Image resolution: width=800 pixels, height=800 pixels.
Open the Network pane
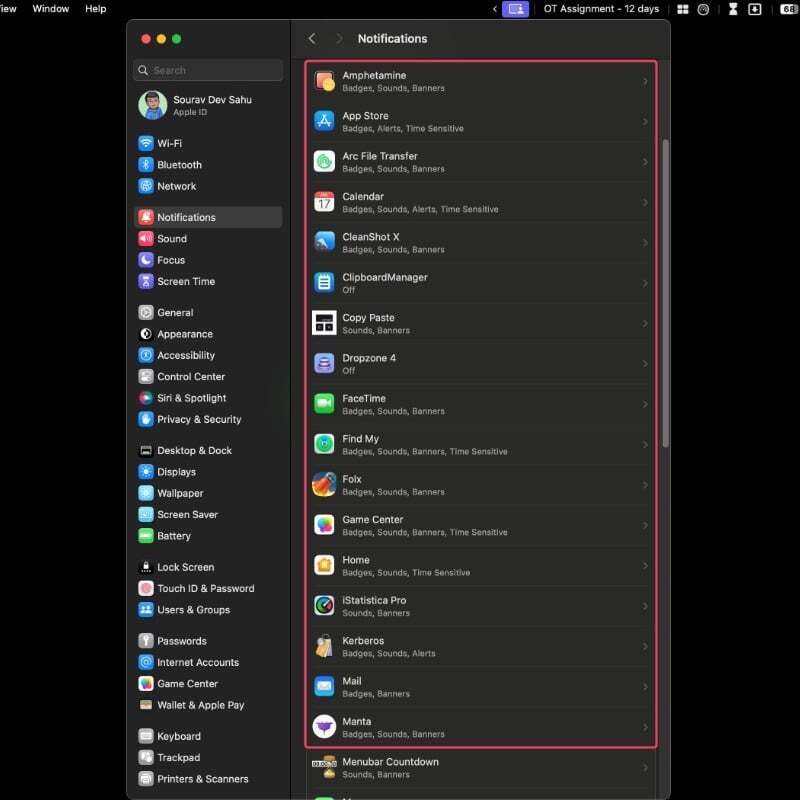tap(208, 186)
